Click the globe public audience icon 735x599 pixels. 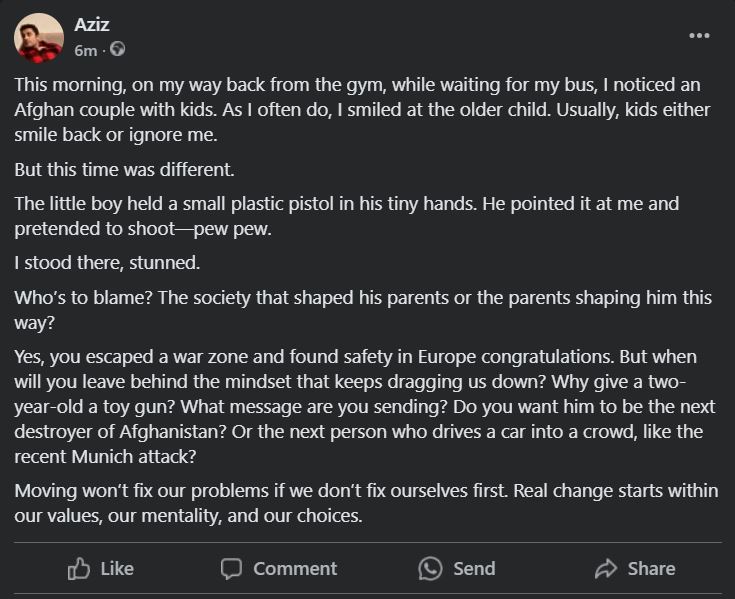point(117,49)
